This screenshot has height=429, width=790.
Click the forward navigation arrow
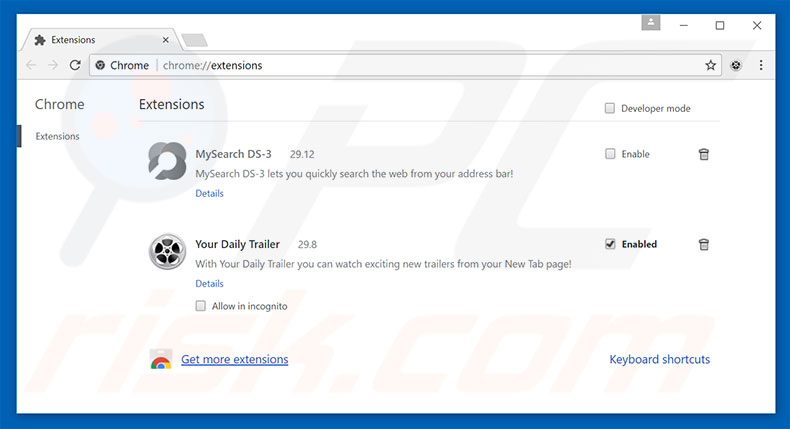coord(53,65)
